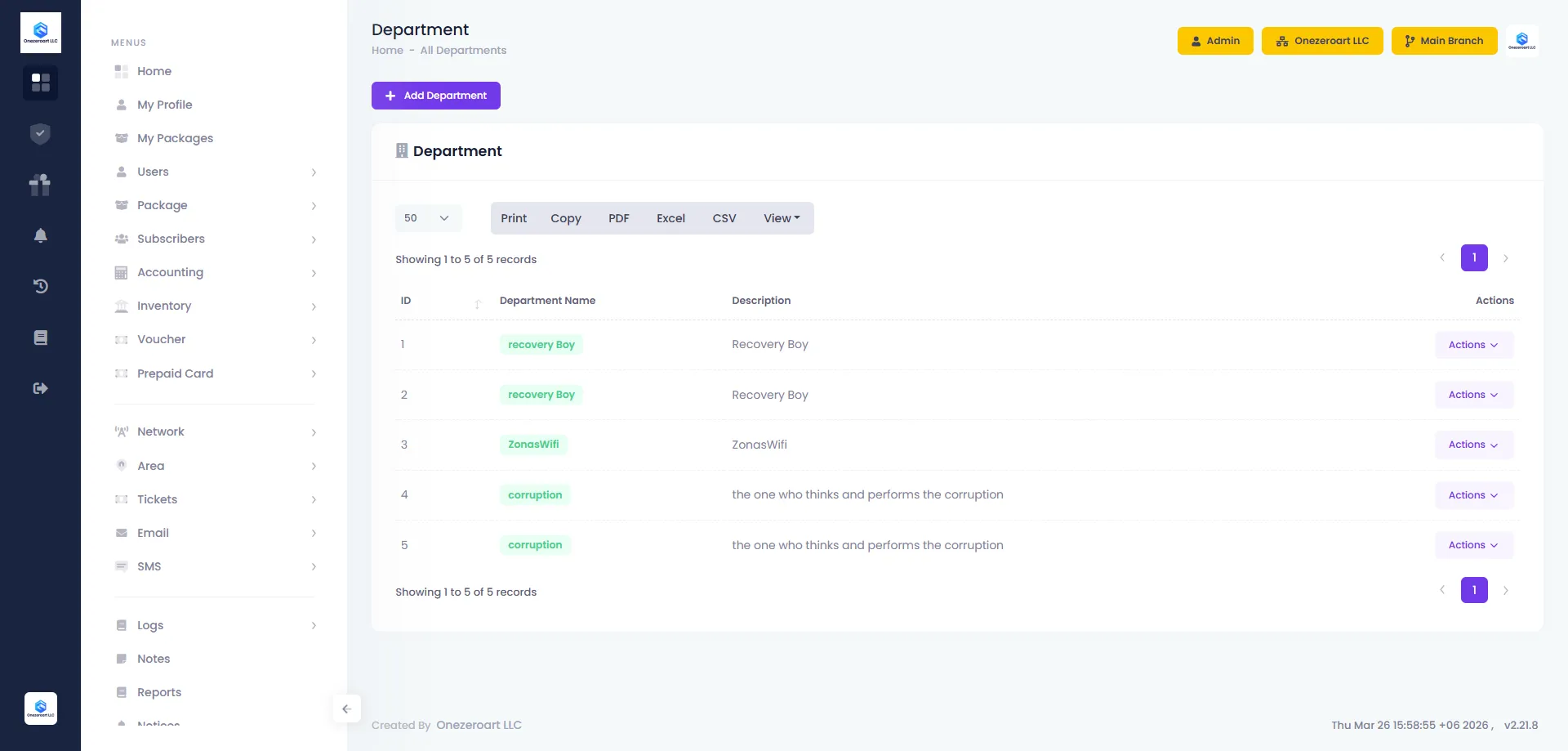This screenshot has height=751, width=1568.
Task: Click the Main Branch yellow button
Action: 1444,41
